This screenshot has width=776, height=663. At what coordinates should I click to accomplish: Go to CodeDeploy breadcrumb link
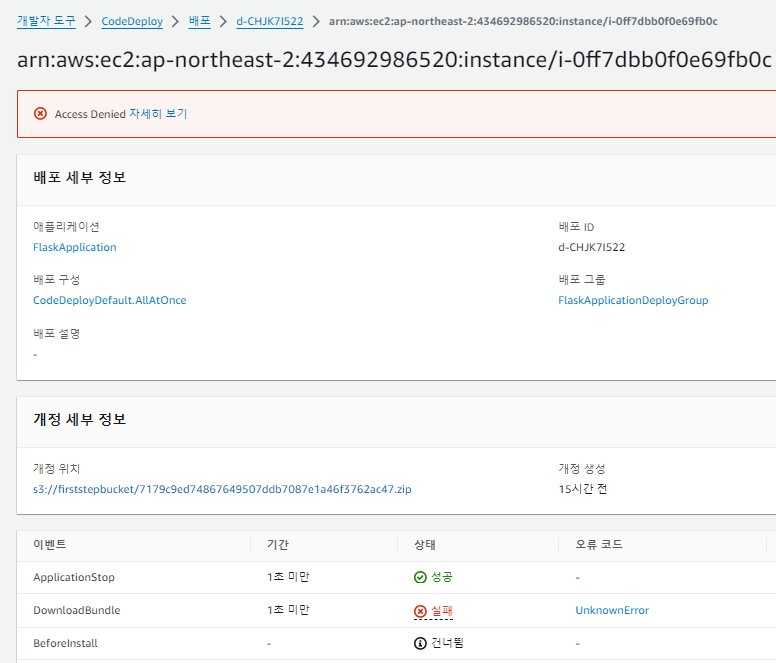pos(132,21)
